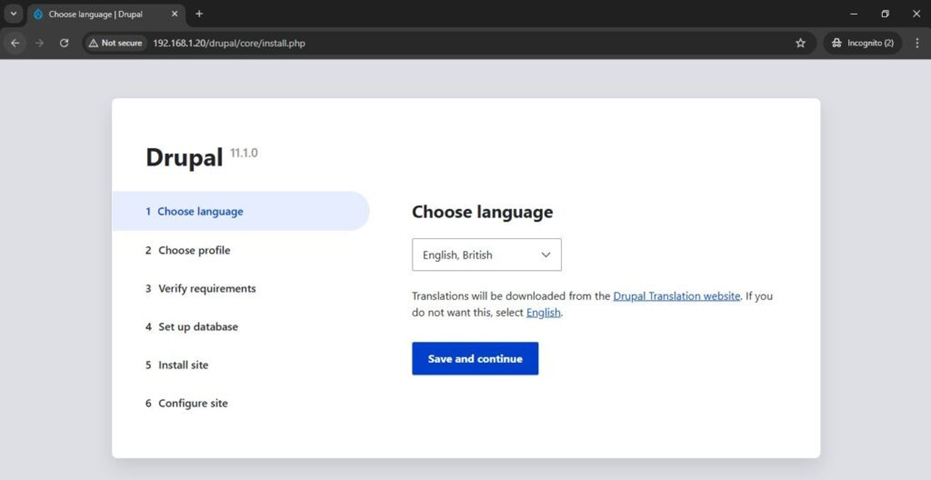Click the Drupal heading title

(184, 157)
